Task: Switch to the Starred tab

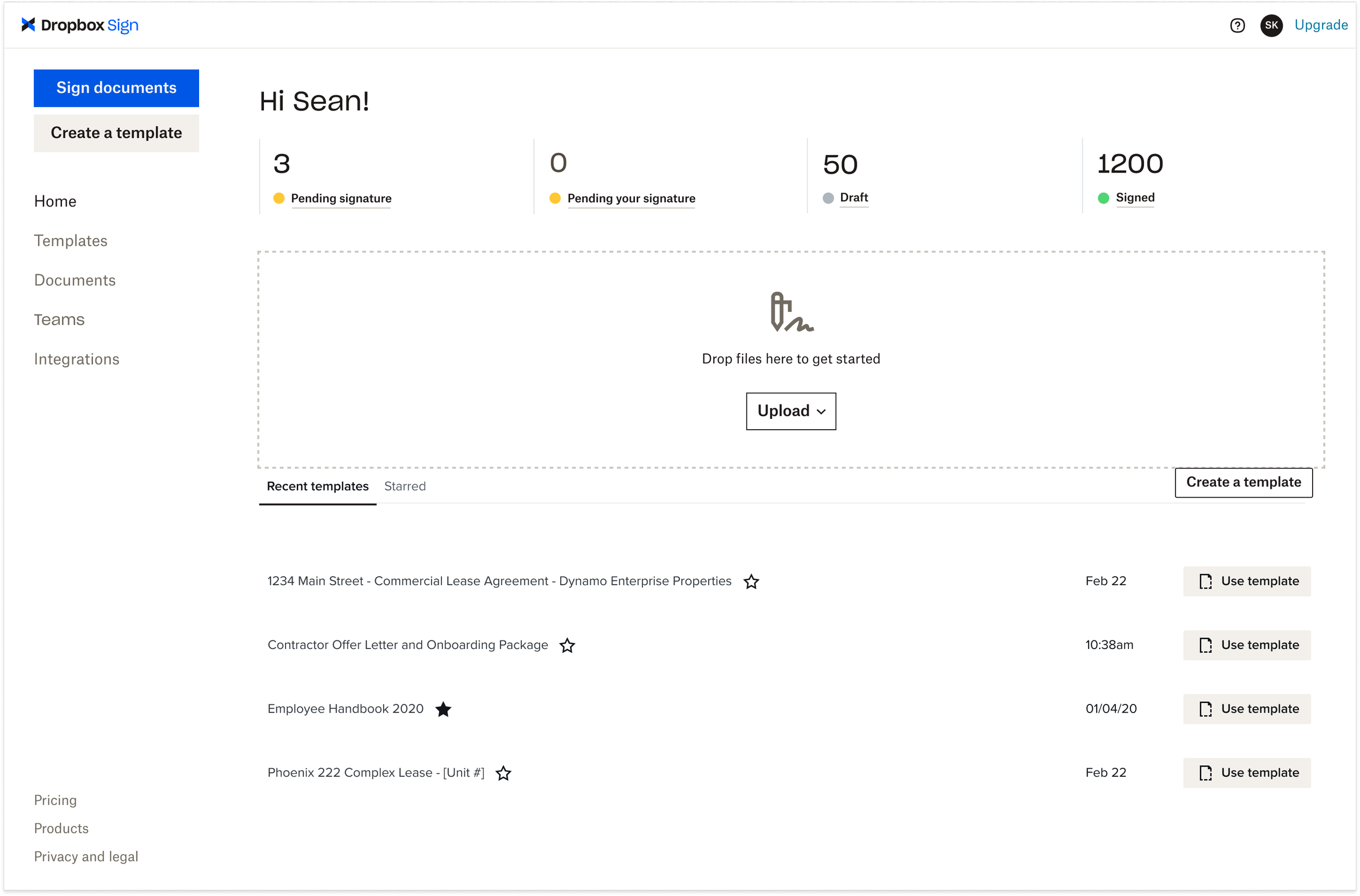Action: [x=405, y=486]
